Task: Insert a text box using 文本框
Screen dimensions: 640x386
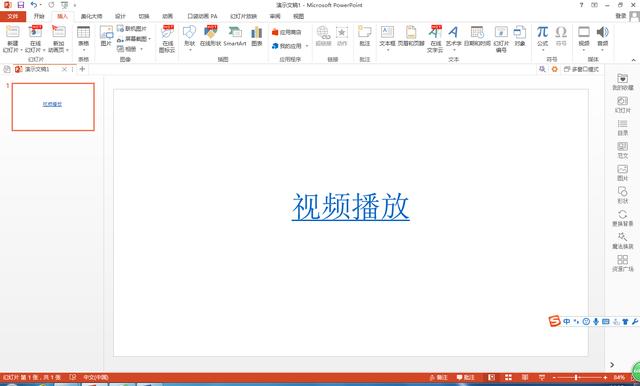Action: [387, 36]
